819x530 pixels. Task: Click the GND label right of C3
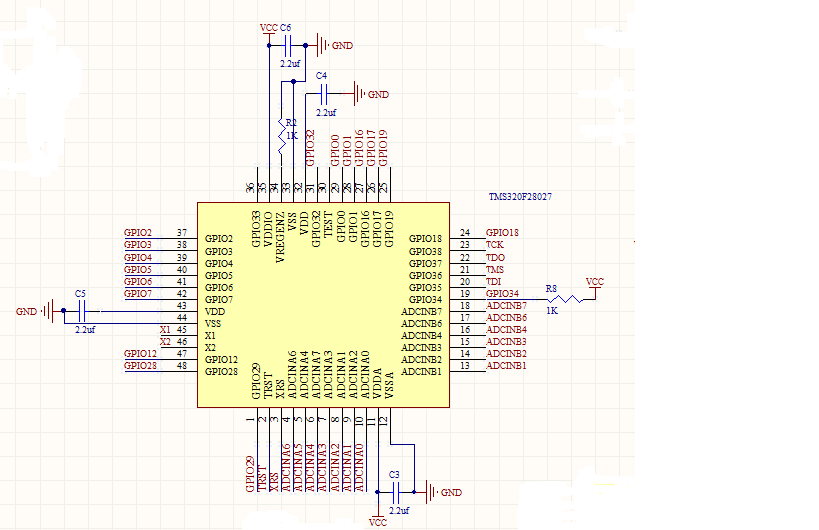[x=451, y=492]
